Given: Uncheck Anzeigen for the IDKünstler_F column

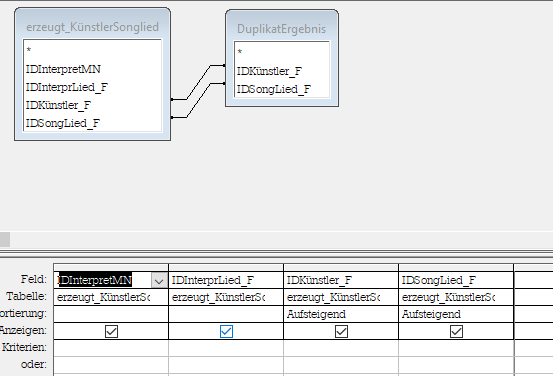Looking at the screenshot, I should coord(341,332).
